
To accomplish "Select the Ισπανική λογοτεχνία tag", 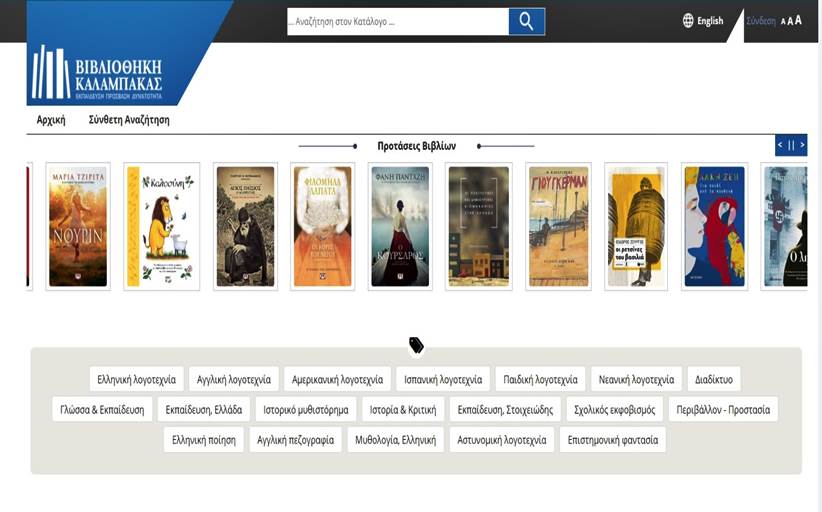I will (443, 379).
